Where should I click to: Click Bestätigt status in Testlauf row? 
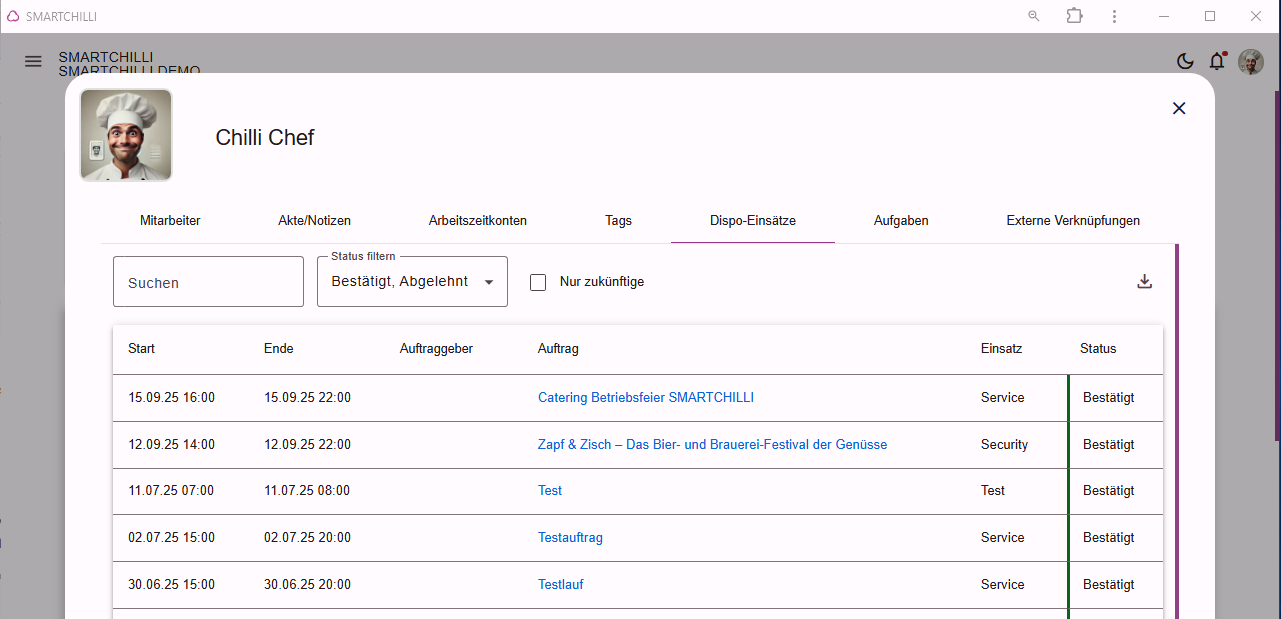pos(1108,584)
